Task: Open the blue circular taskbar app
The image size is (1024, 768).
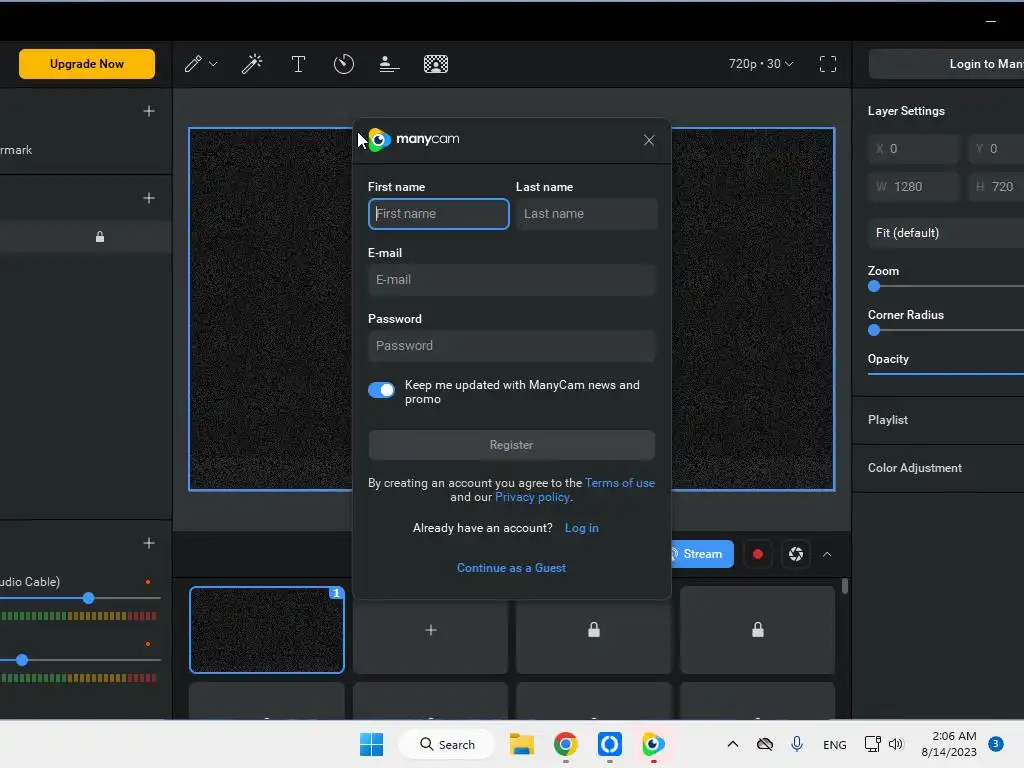Action: coord(609,744)
